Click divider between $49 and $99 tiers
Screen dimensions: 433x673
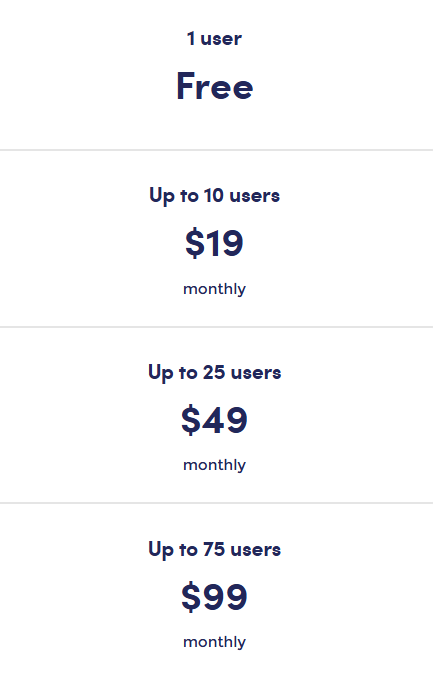click(x=216, y=503)
